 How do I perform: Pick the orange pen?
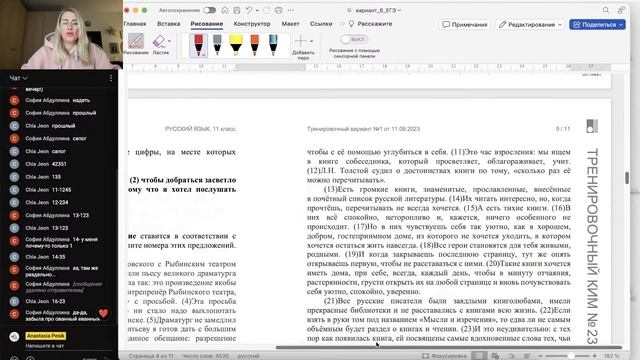point(255,45)
